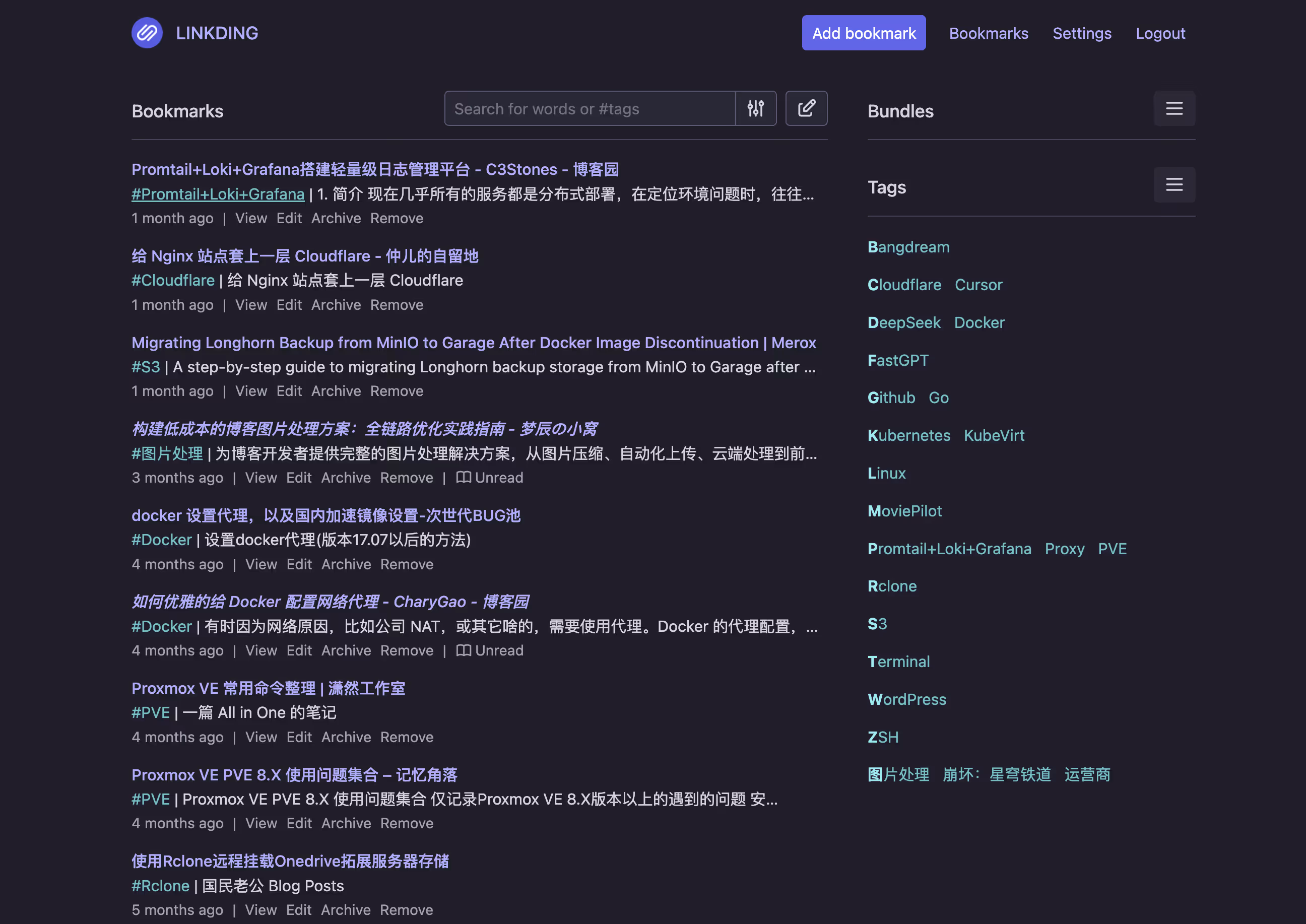Click the bulk edit pencil icon
Image resolution: width=1306 pixels, height=924 pixels.
pyautogui.click(x=806, y=108)
